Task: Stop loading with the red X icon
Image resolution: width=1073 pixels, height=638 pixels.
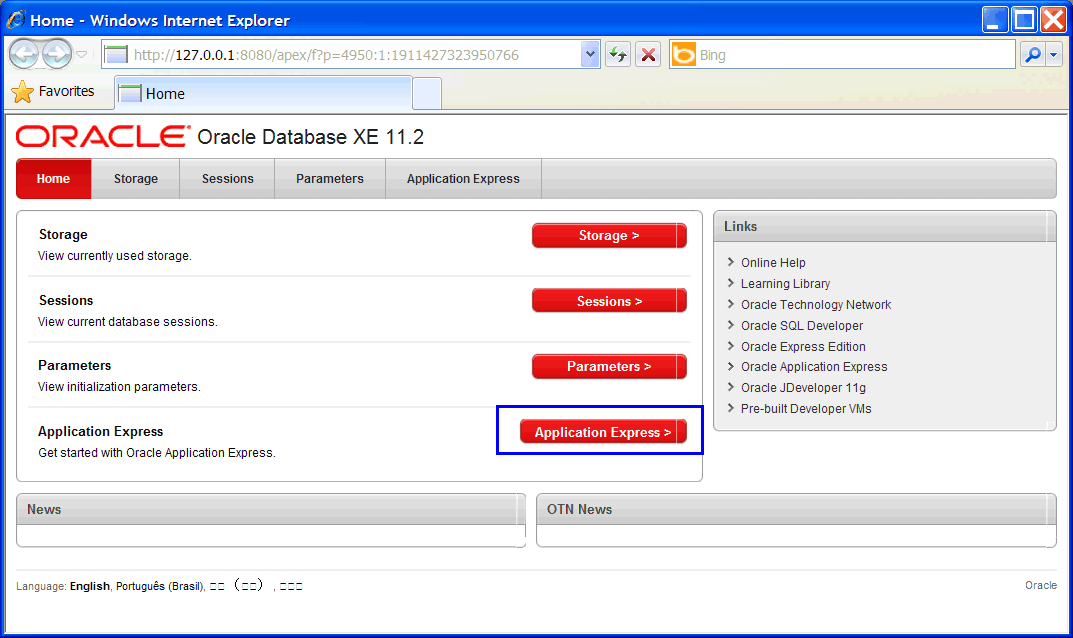Action: point(648,55)
